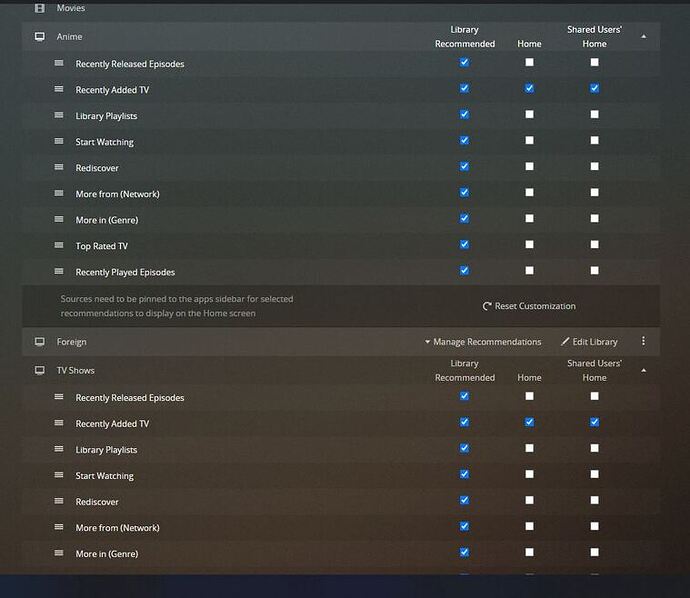The image size is (690, 598).
Task: Select the Anime library name
Action: [x=70, y=37]
